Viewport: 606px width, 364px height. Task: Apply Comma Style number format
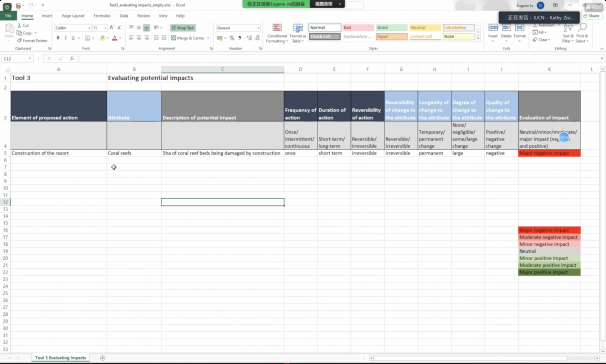(x=240, y=38)
